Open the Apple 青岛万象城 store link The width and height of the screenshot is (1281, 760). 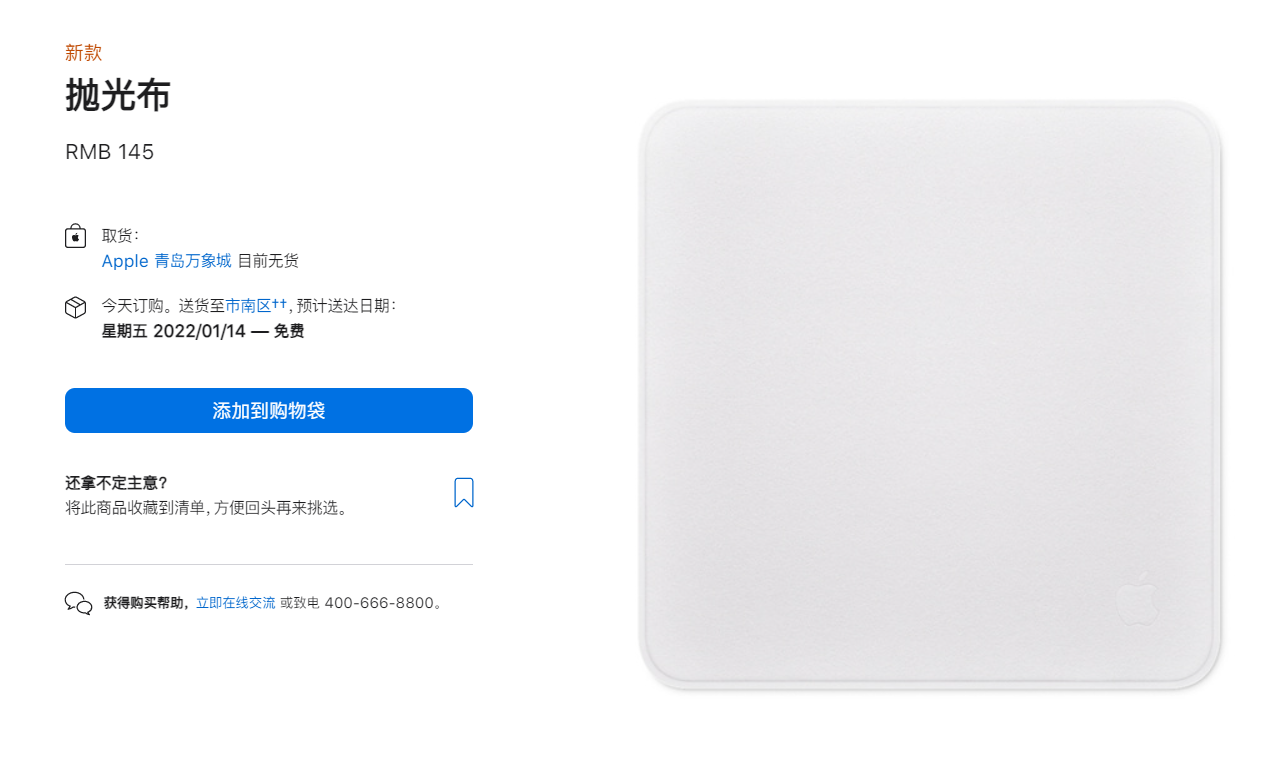click(166, 261)
